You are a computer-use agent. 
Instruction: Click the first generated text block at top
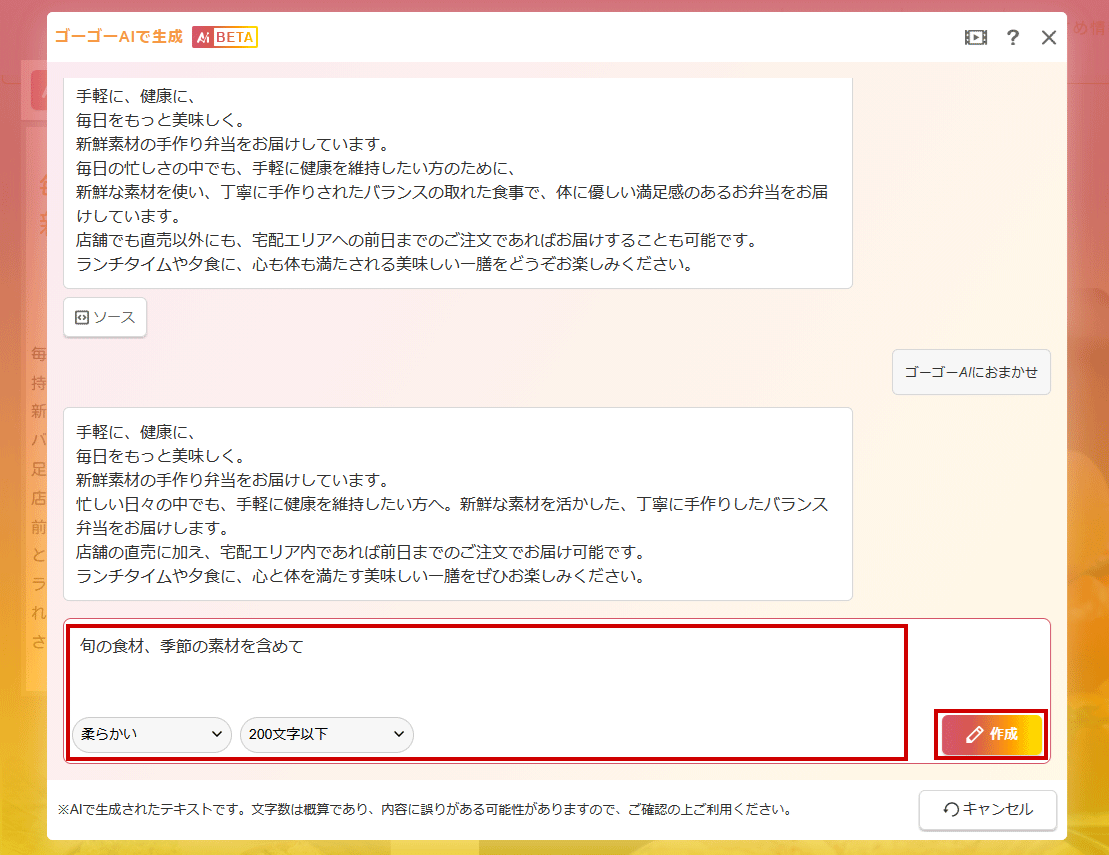tap(458, 180)
